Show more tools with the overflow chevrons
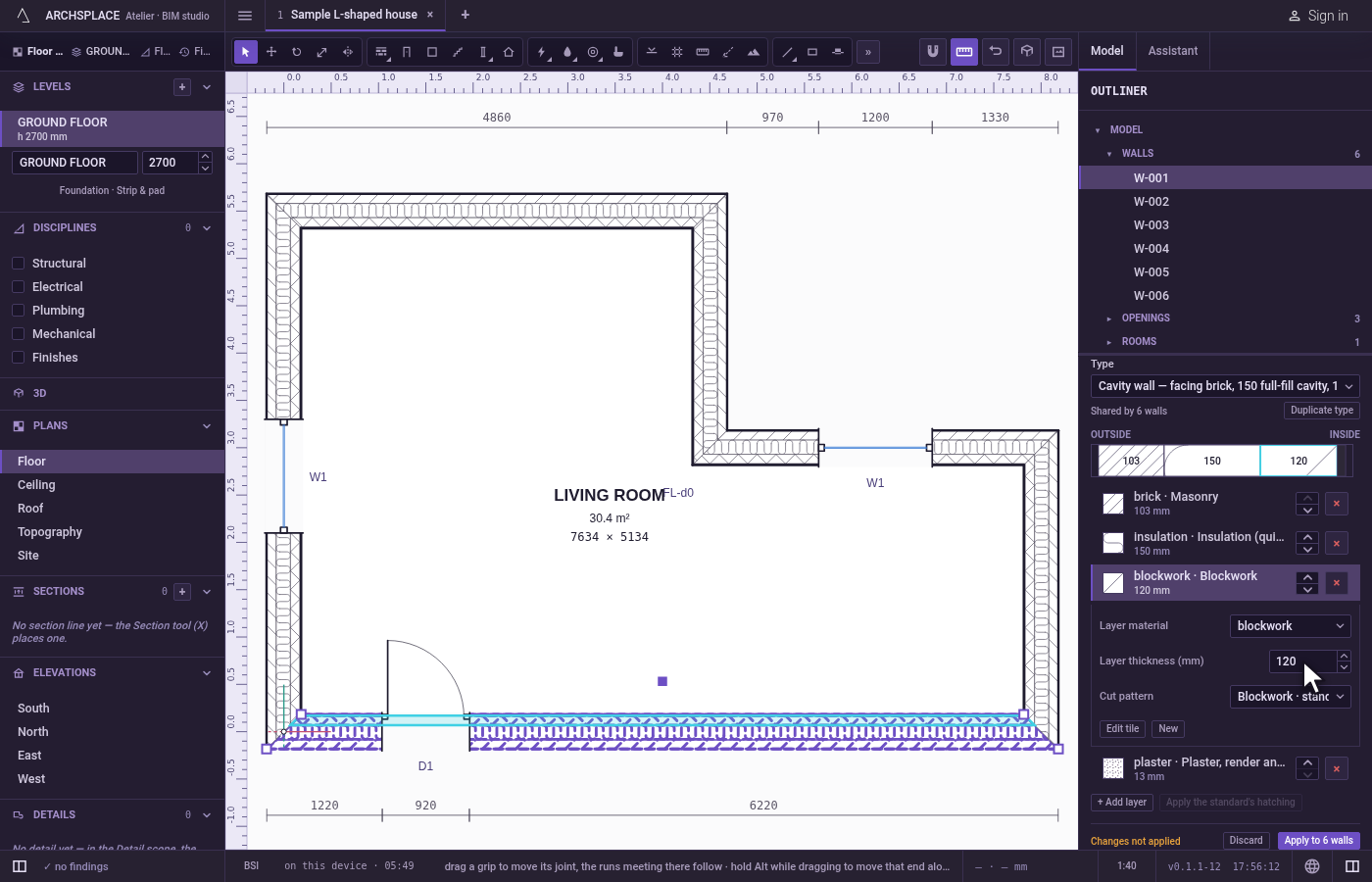 click(868, 52)
